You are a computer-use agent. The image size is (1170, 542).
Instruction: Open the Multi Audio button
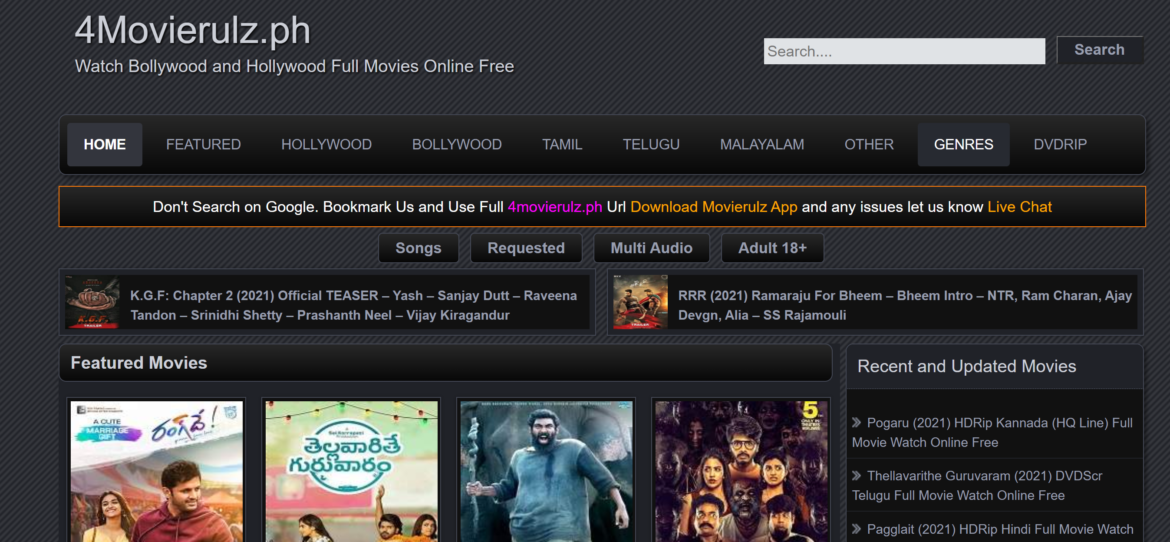(651, 248)
